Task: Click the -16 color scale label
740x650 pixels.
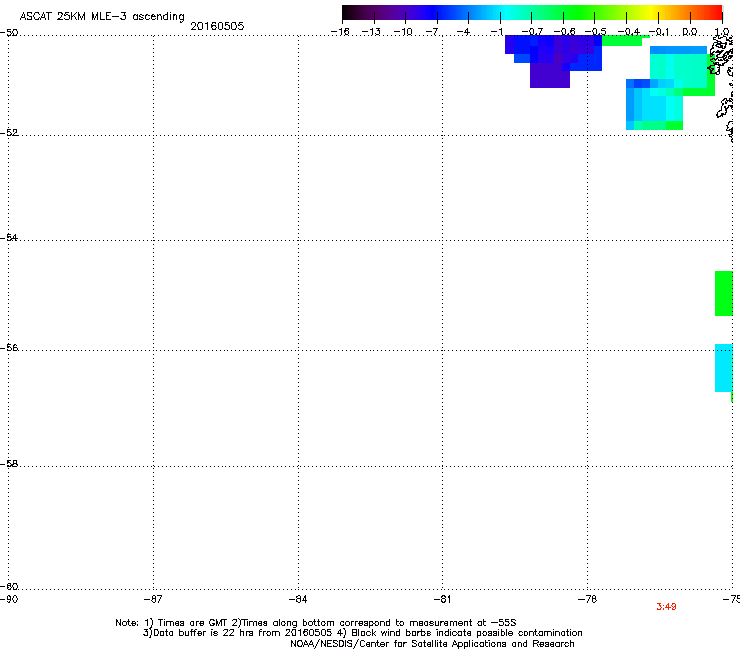Action: (340, 32)
